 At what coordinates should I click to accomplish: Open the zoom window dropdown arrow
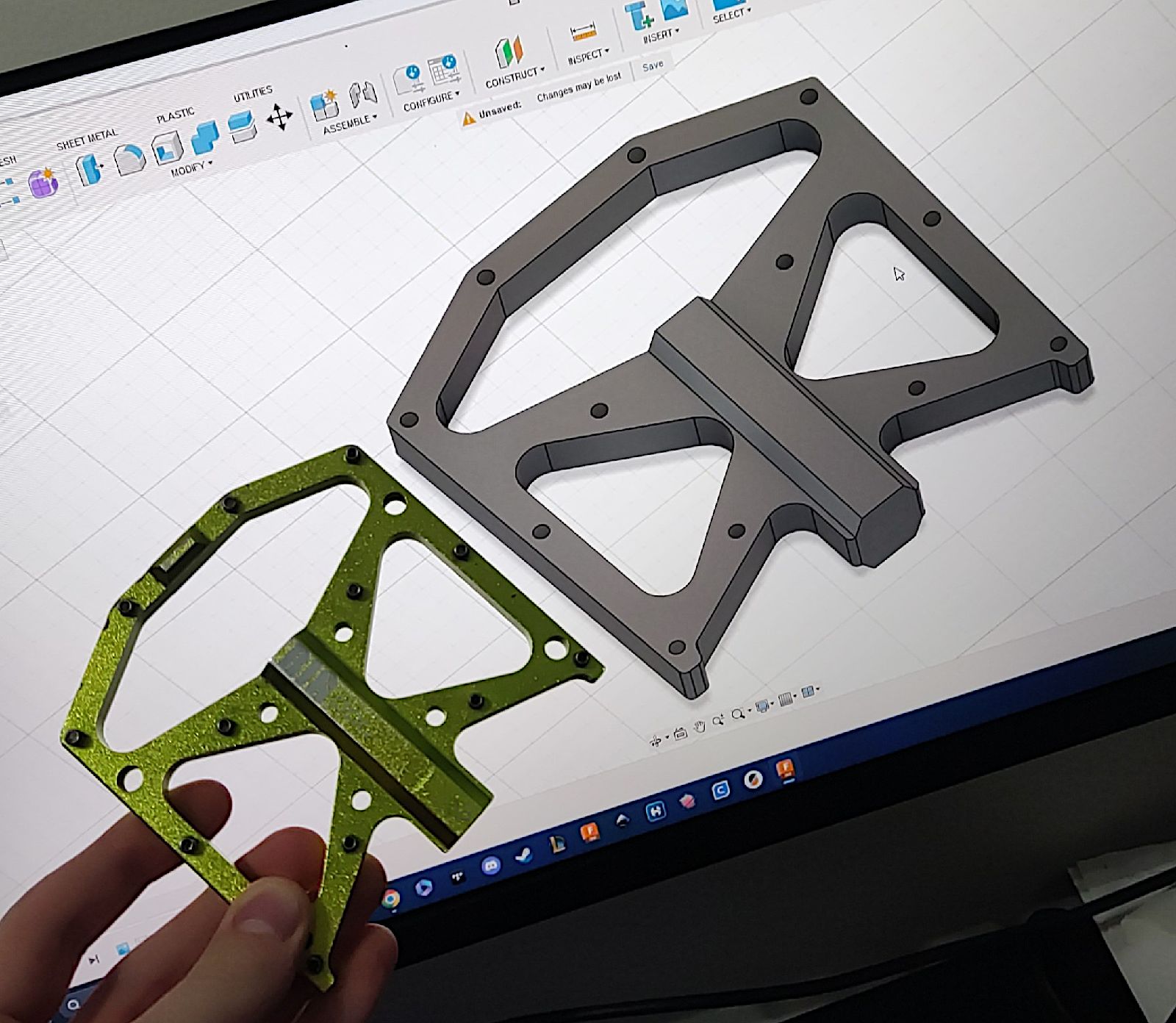point(750,710)
